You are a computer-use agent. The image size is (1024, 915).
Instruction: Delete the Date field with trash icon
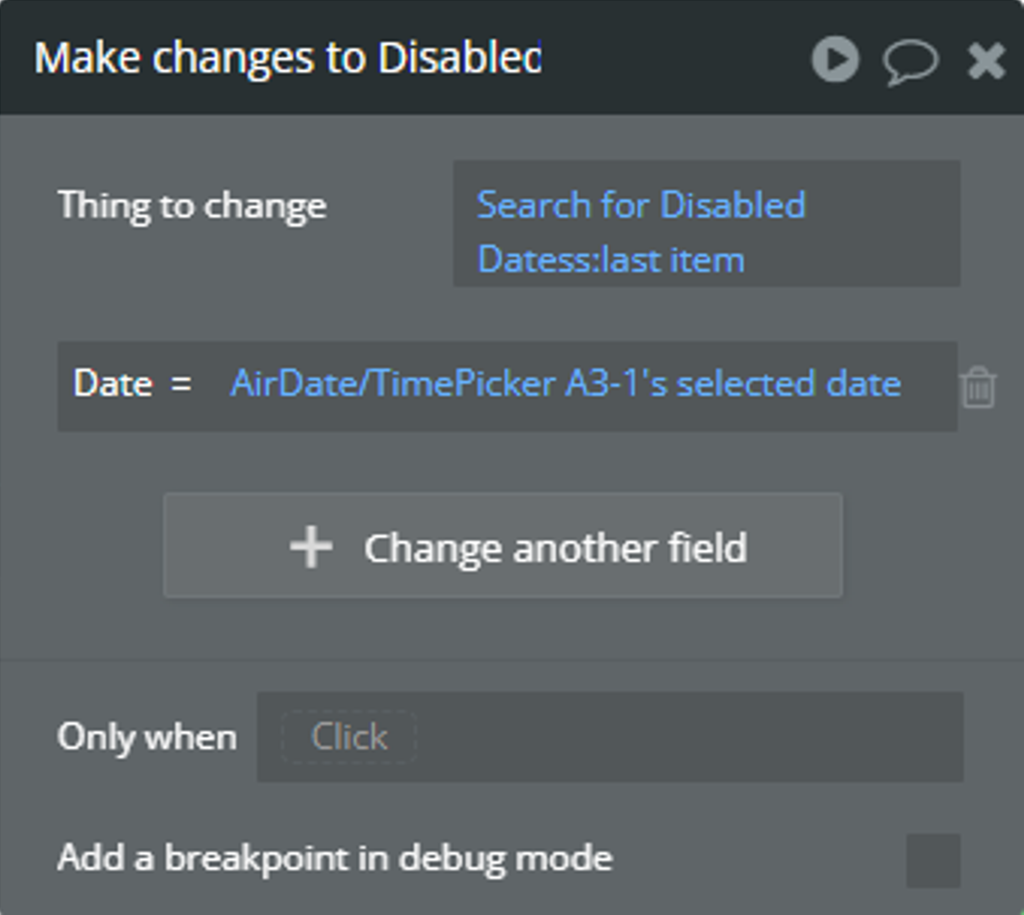978,387
